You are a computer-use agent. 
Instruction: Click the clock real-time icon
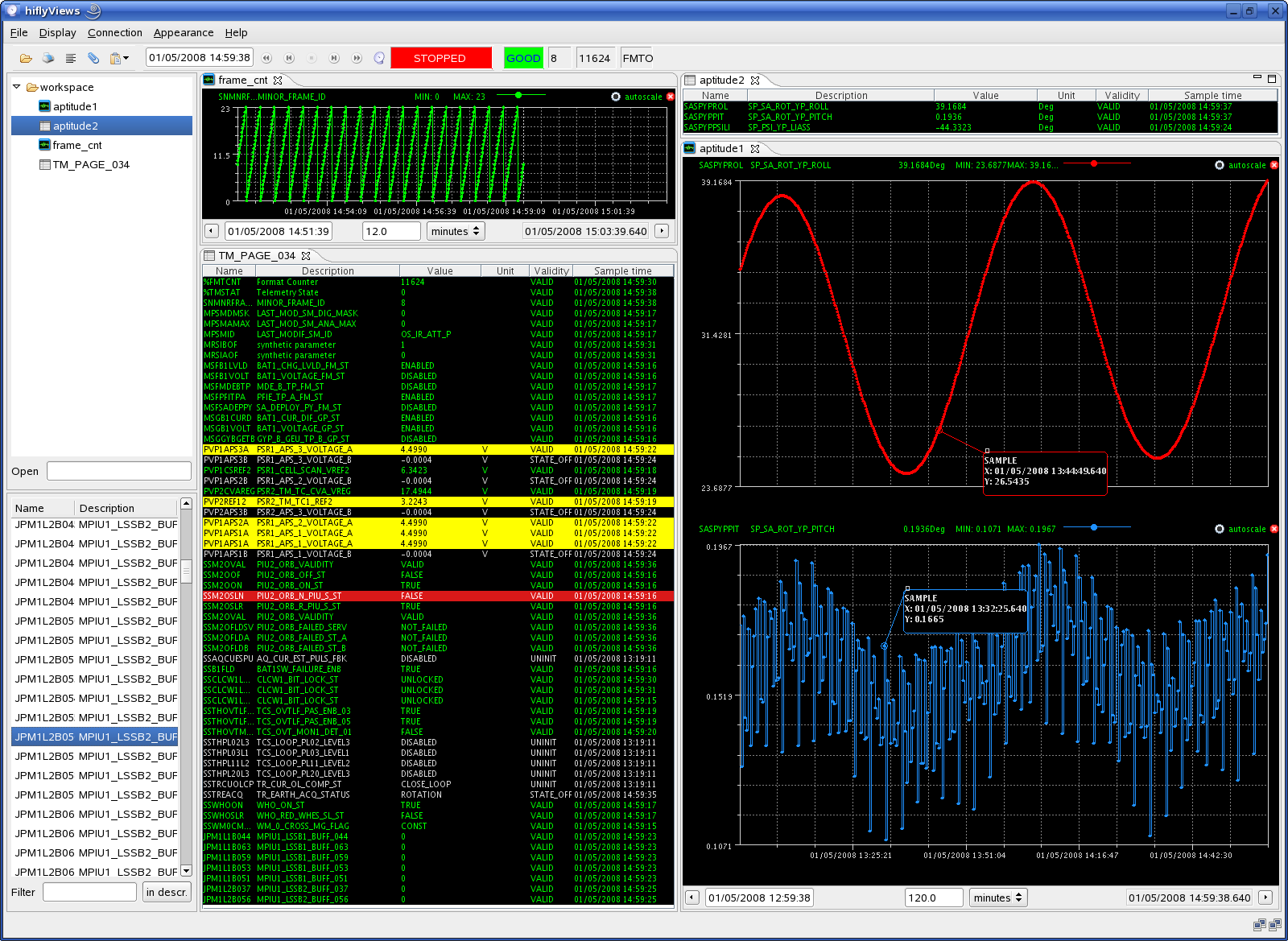click(379, 58)
